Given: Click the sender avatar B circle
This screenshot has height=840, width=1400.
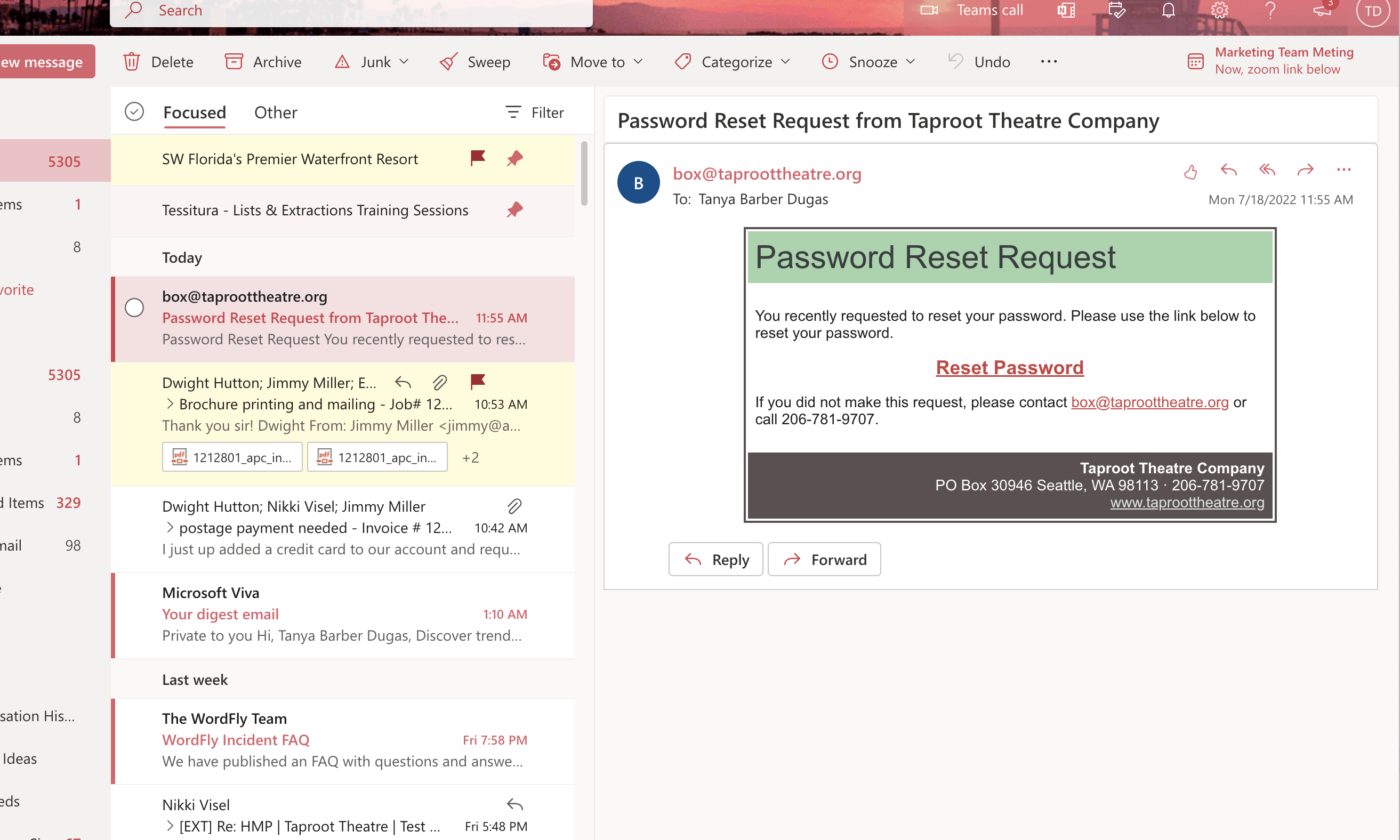Looking at the screenshot, I should [639, 183].
